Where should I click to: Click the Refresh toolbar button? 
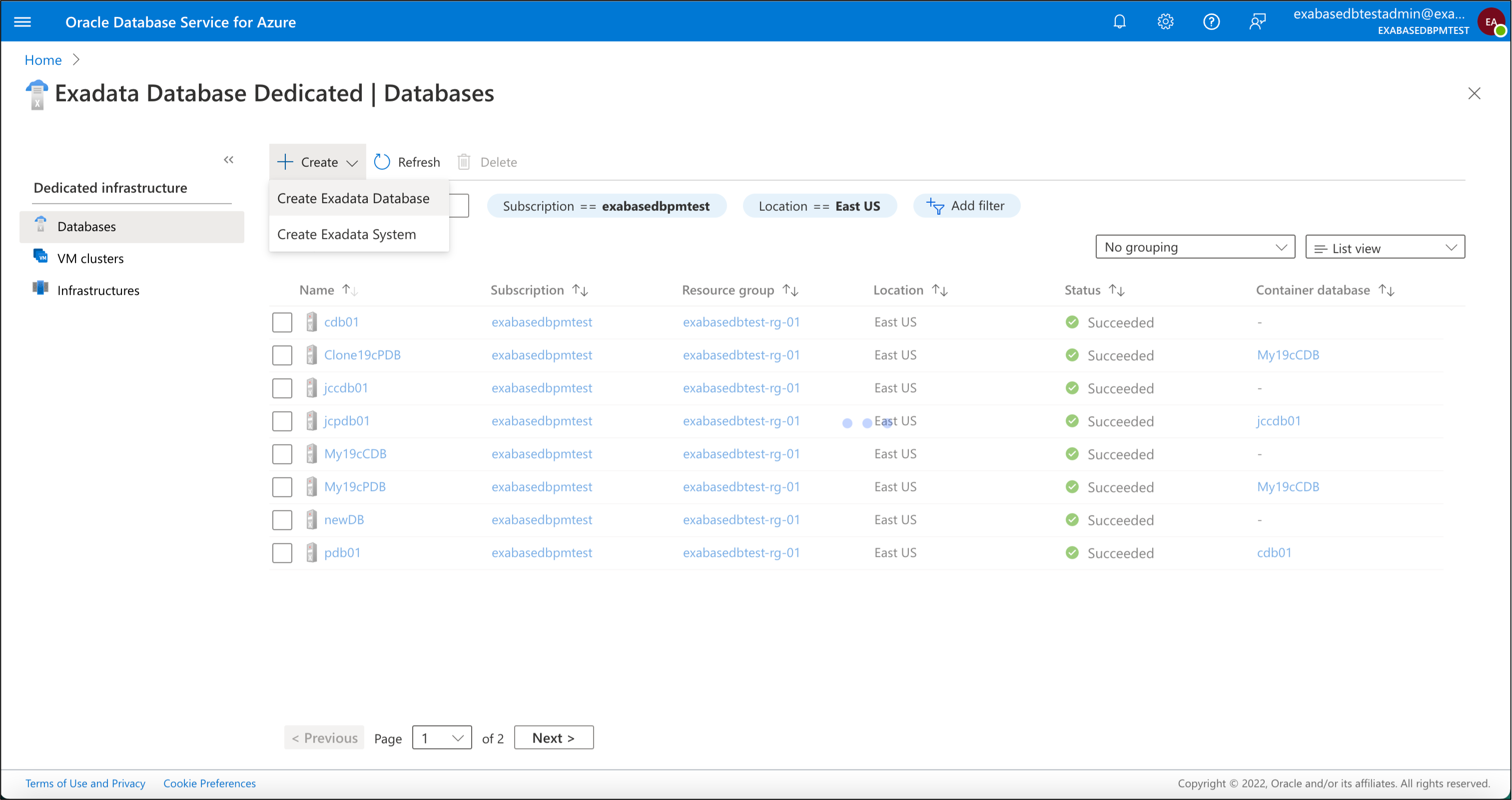point(406,162)
